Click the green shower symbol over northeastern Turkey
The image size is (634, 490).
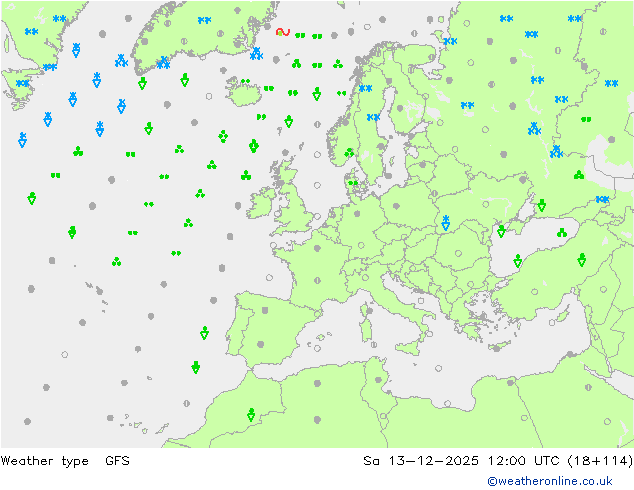point(582,260)
